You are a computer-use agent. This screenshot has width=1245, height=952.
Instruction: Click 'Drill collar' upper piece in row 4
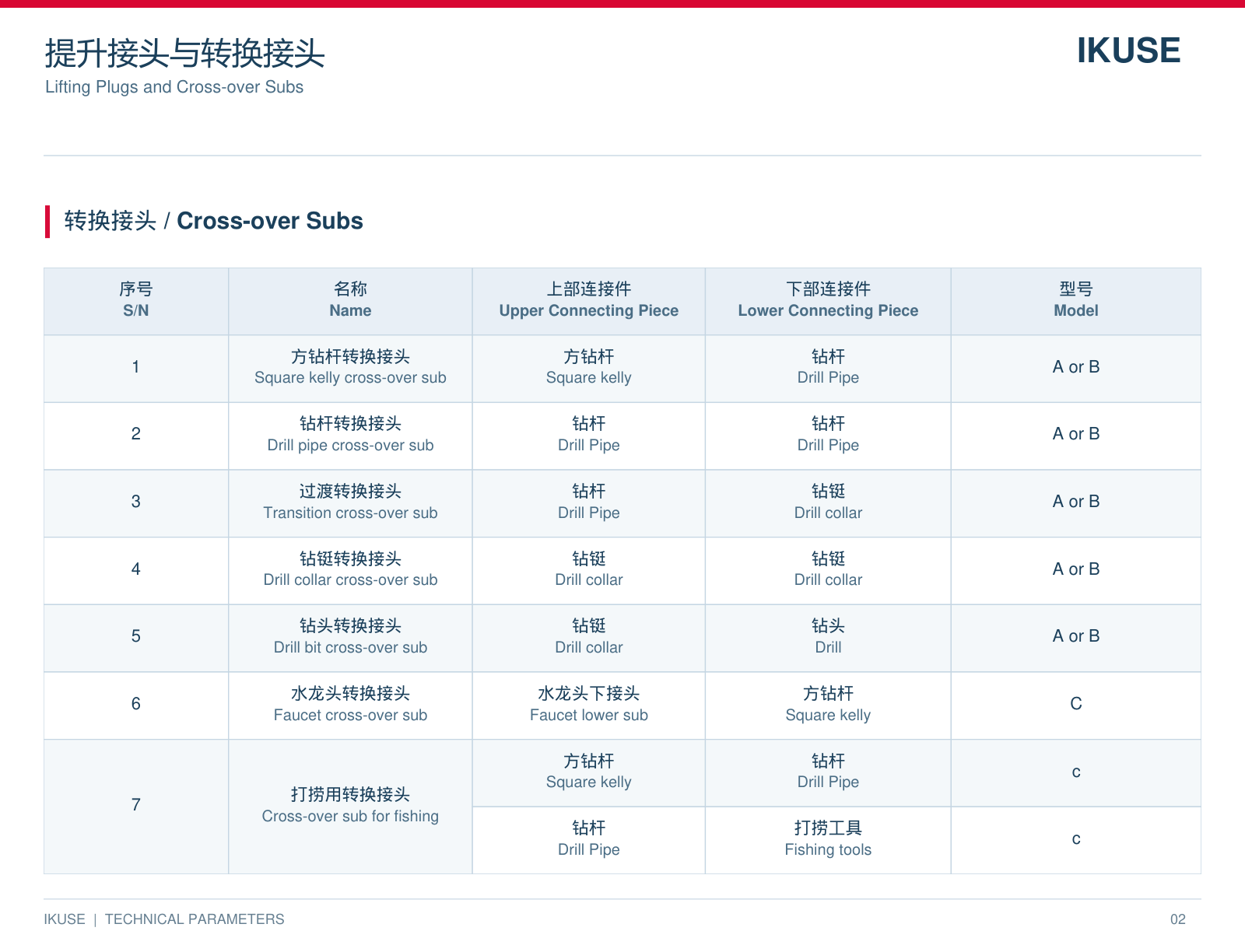point(589,571)
